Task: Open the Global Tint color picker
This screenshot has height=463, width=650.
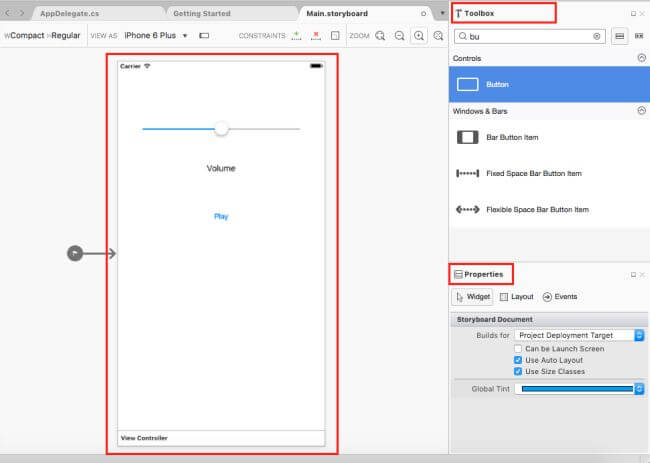Action: click(579, 389)
